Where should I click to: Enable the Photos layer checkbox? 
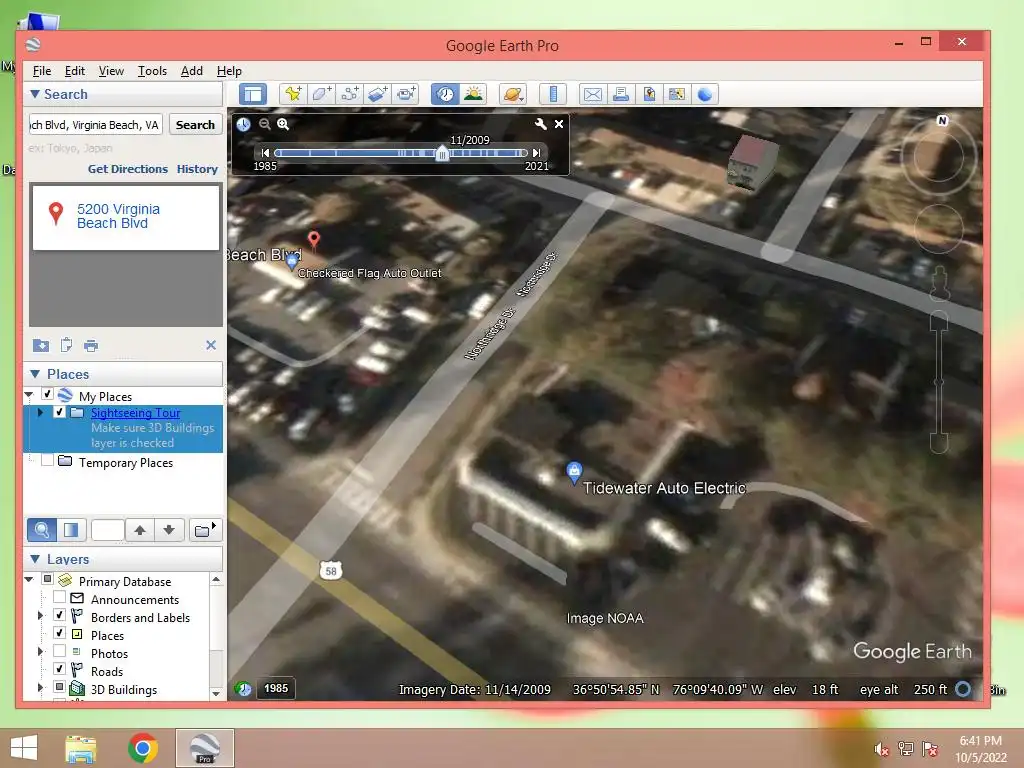pyautogui.click(x=59, y=651)
